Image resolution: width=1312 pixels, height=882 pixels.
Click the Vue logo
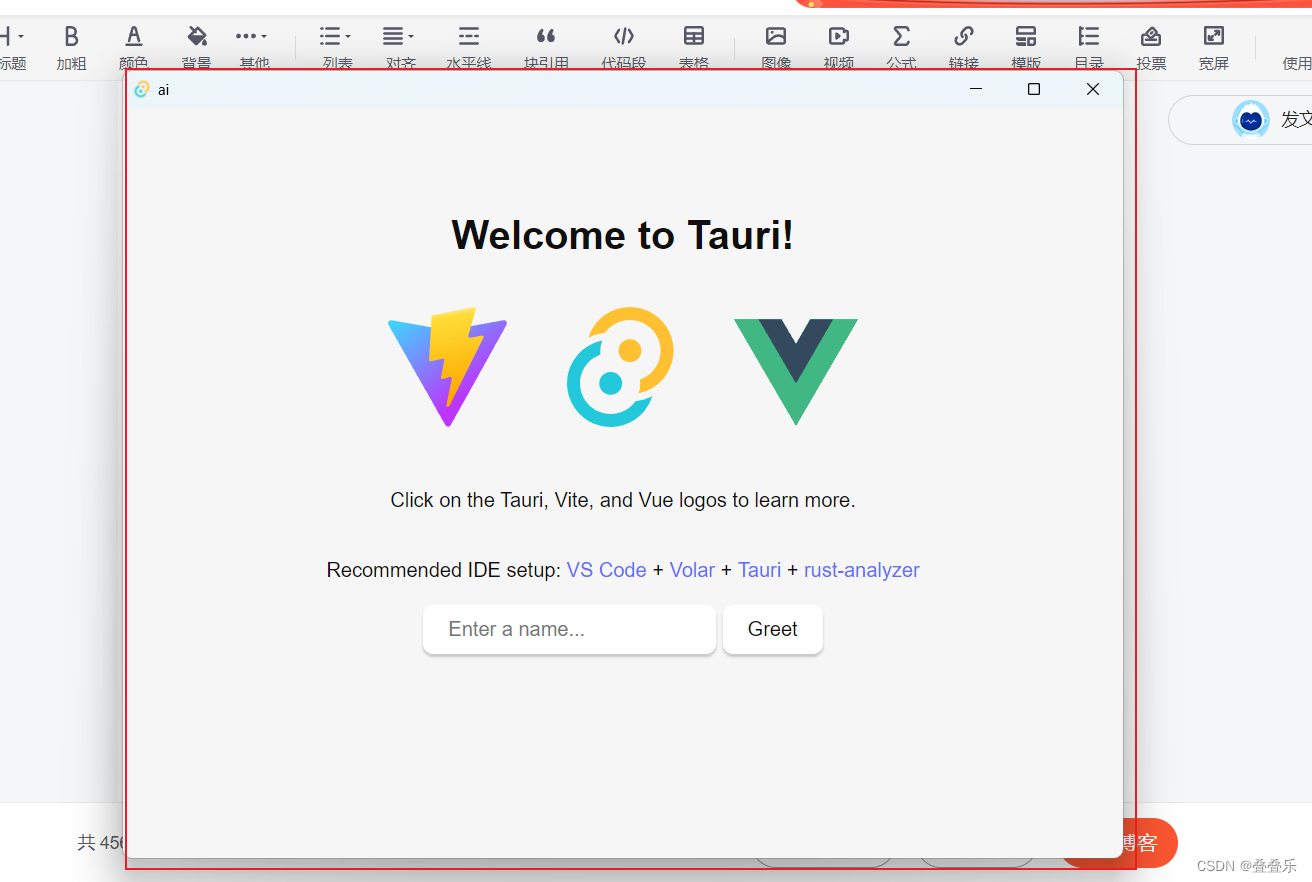pos(796,367)
